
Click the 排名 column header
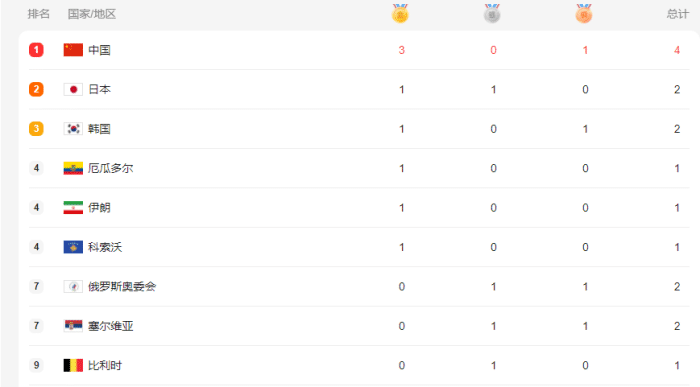point(39,14)
